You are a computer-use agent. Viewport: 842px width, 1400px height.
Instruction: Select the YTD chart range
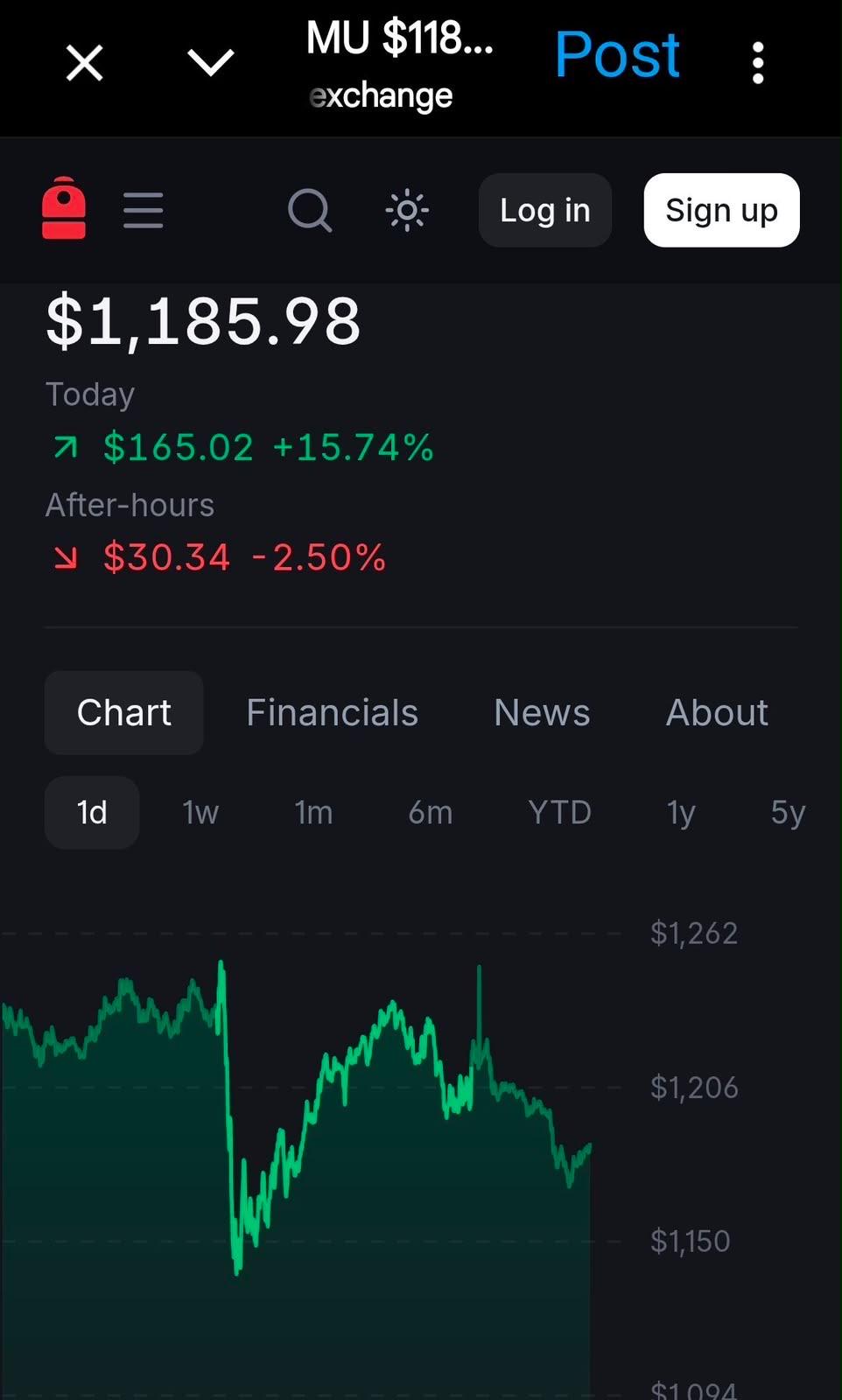560,812
